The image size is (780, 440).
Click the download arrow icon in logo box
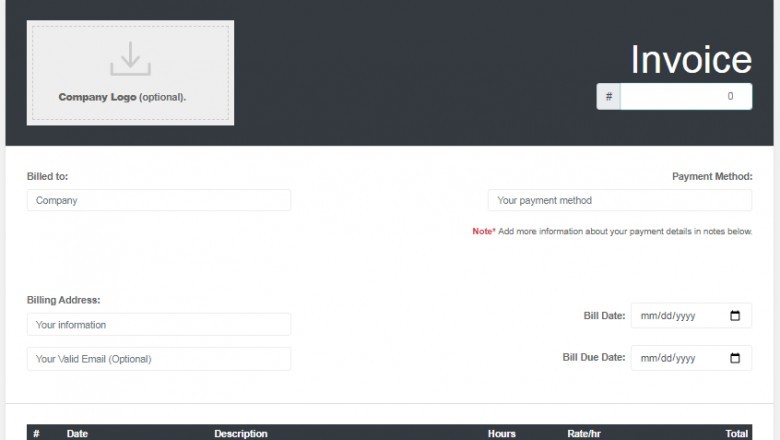[x=130, y=59]
